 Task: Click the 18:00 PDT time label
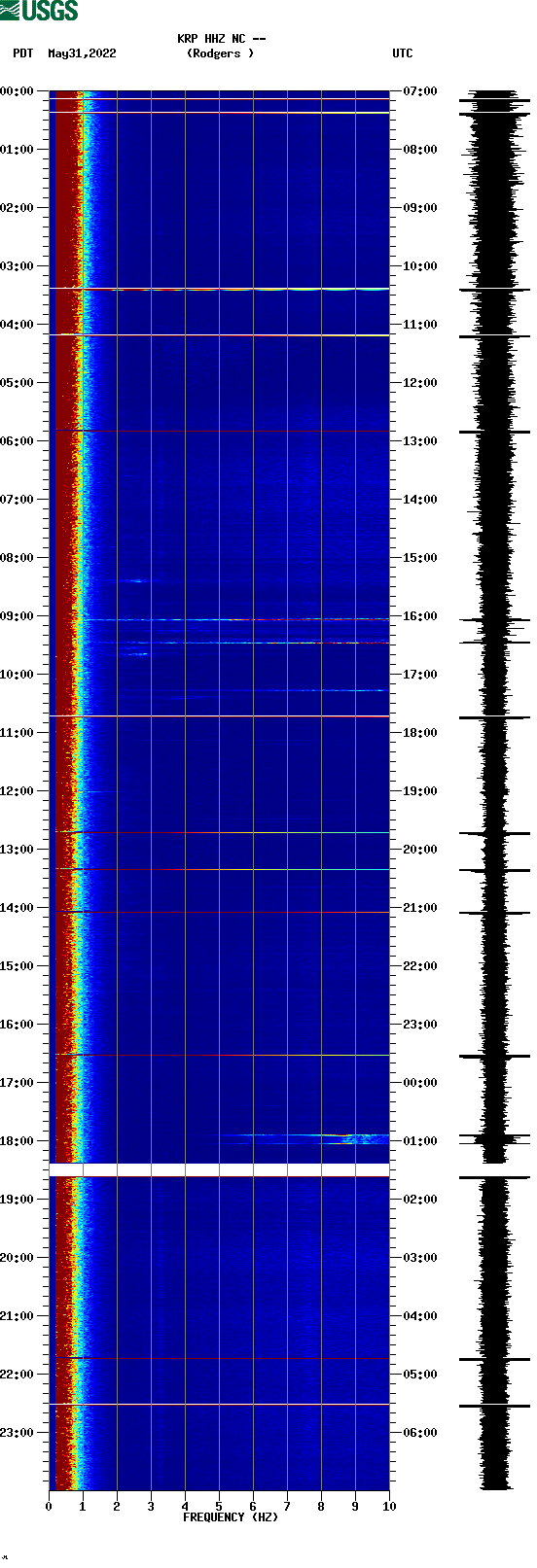click(x=18, y=1141)
